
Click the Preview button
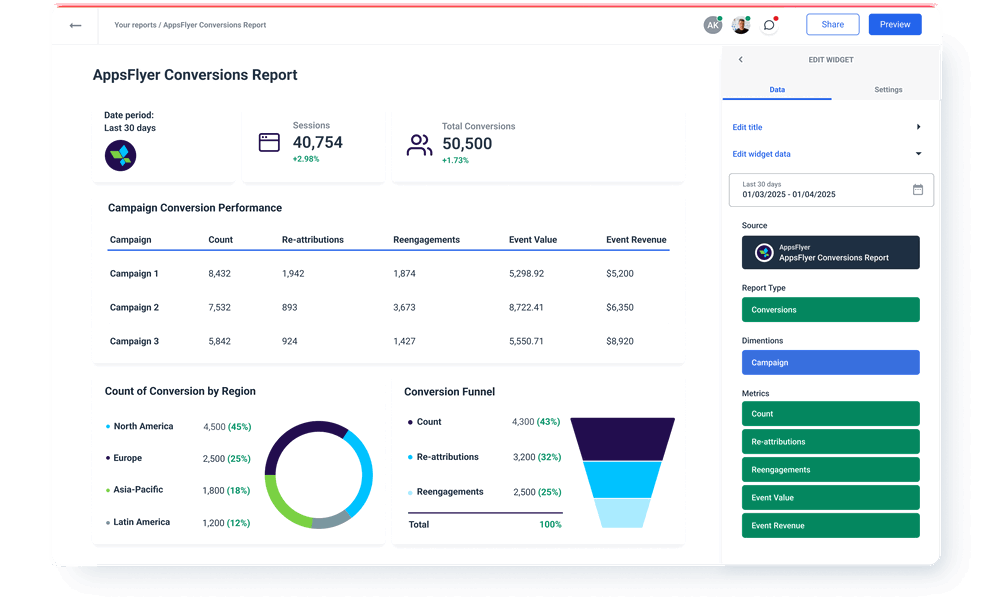pos(894,24)
